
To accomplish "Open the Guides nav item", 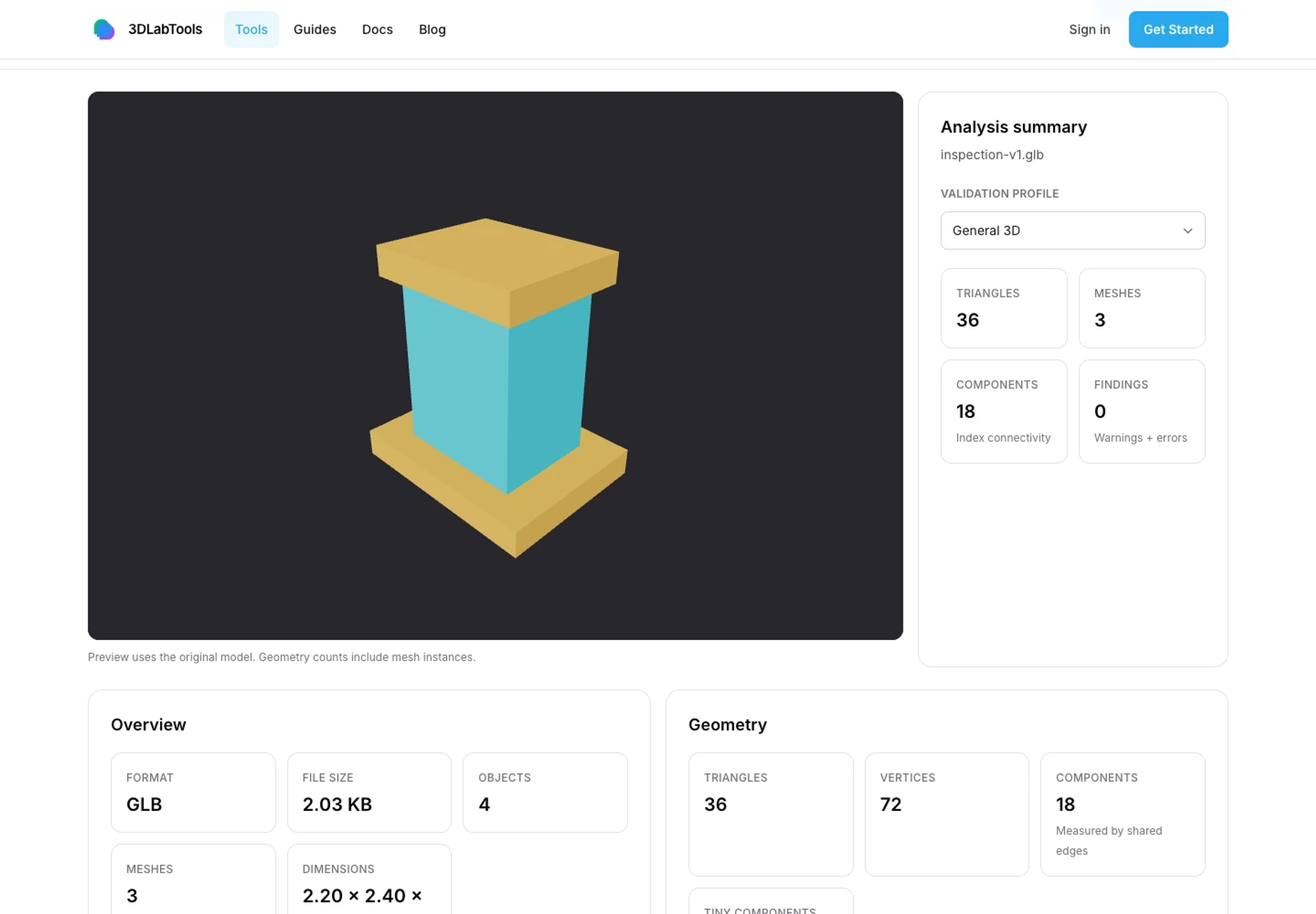I will point(314,29).
